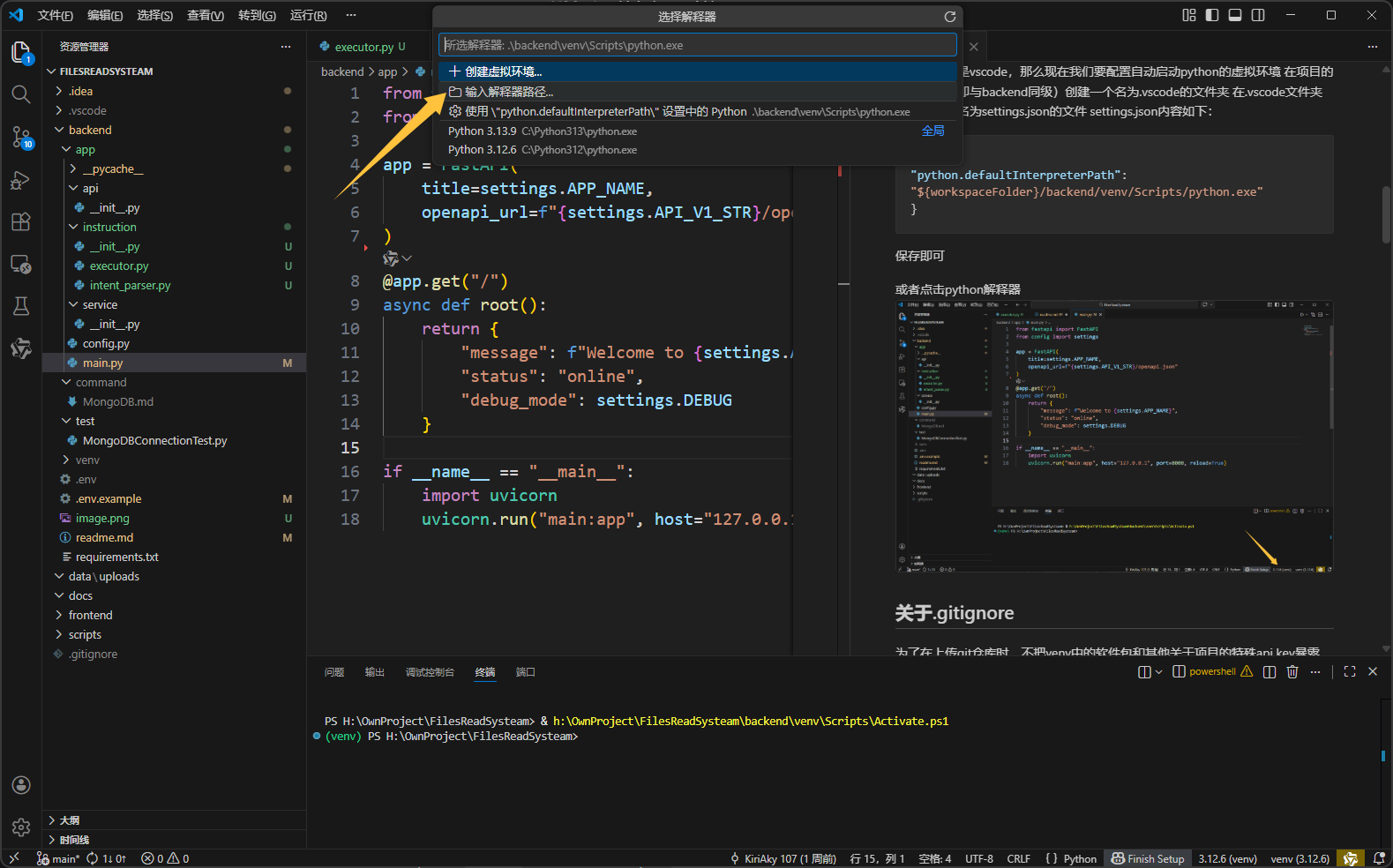
Task: Open the 运行(R) menu
Action: pos(308,15)
